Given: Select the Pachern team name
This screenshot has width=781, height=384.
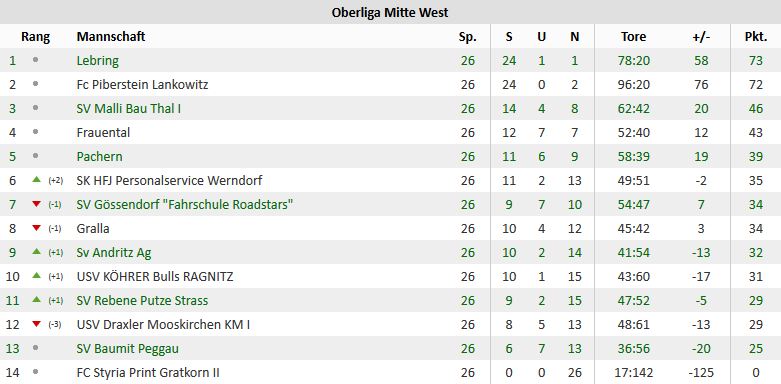Looking at the screenshot, I should click(x=100, y=156).
